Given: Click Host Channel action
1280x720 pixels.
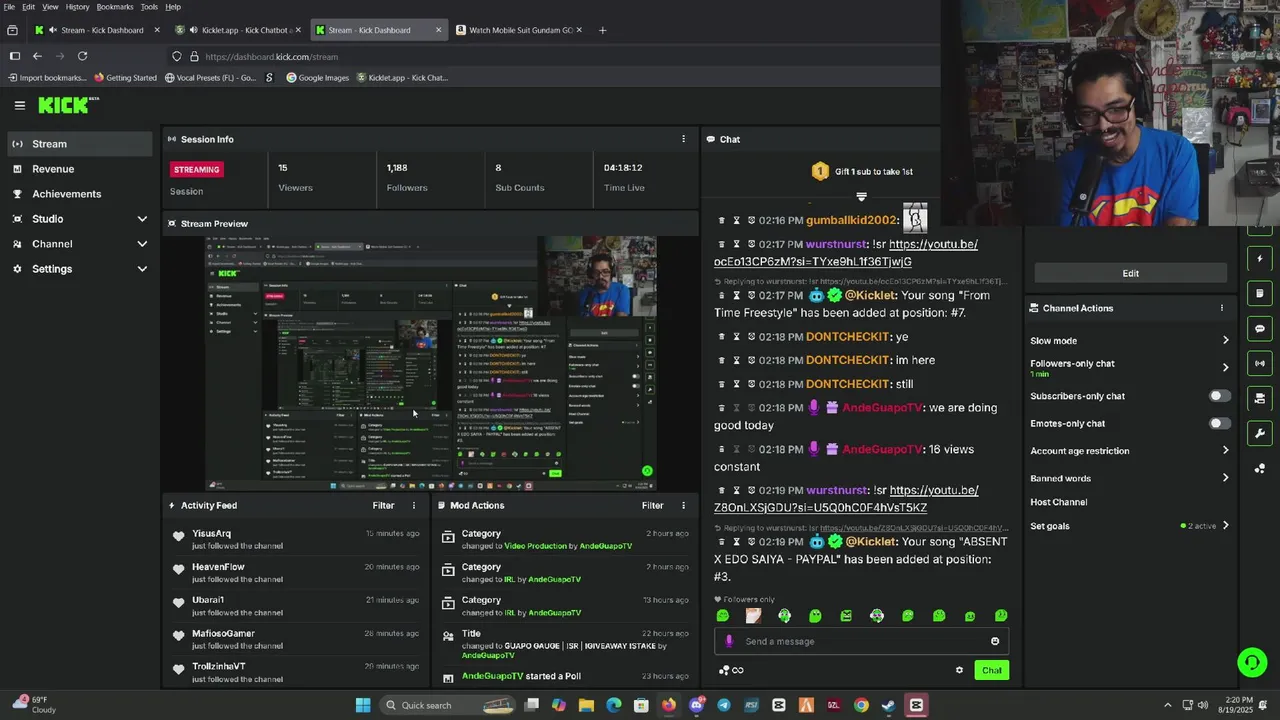Looking at the screenshot, I should (x=1059, y=502).
